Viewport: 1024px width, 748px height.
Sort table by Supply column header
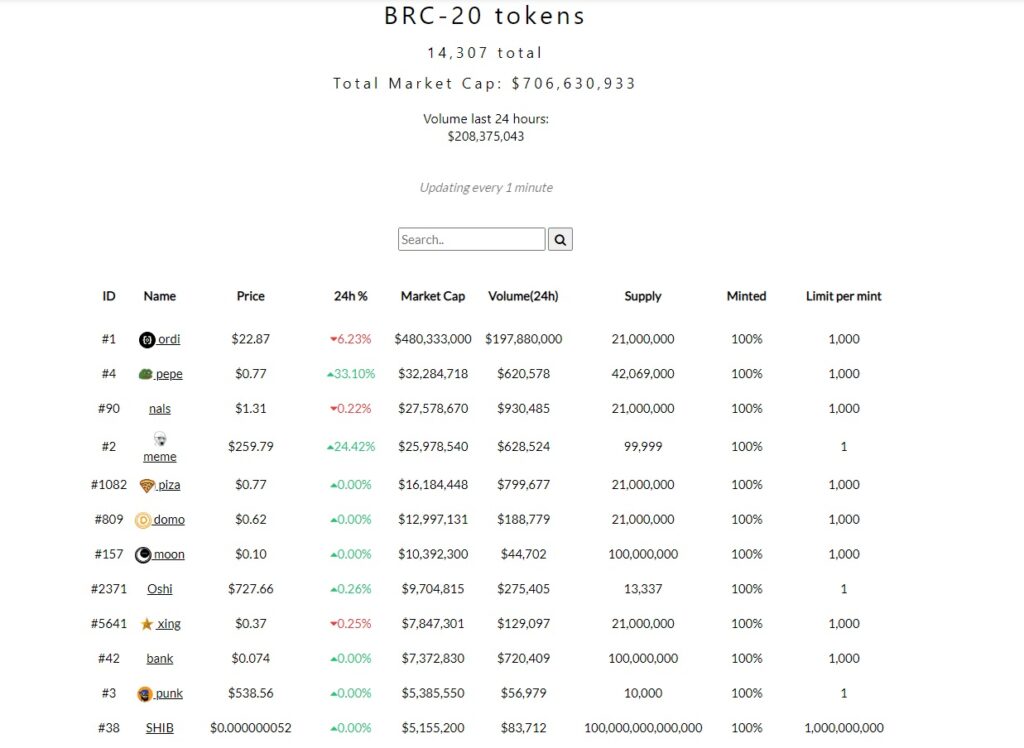[643, 296]
